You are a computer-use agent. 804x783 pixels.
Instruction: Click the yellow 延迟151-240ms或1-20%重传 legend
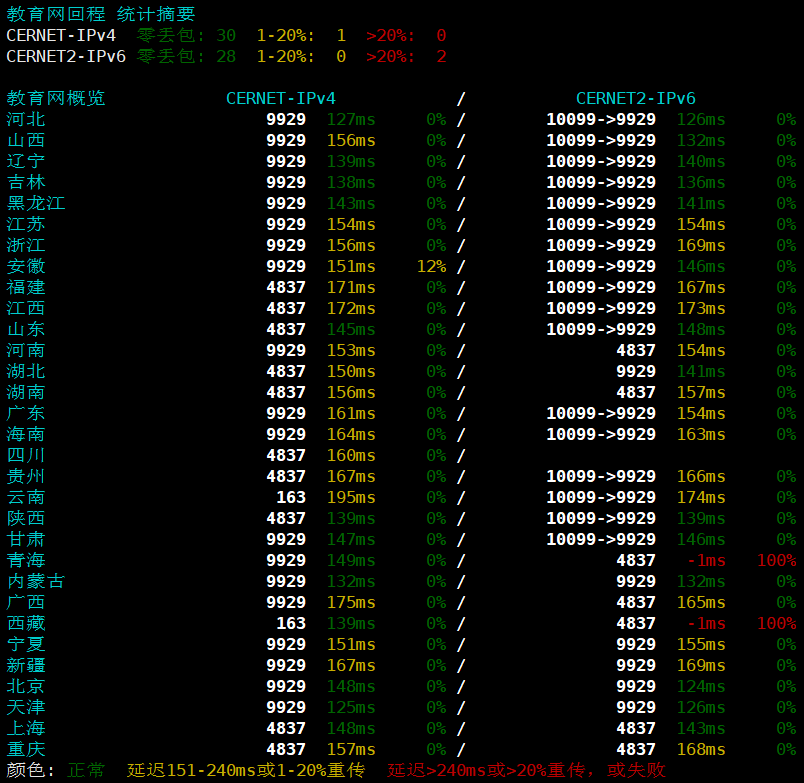246,770
